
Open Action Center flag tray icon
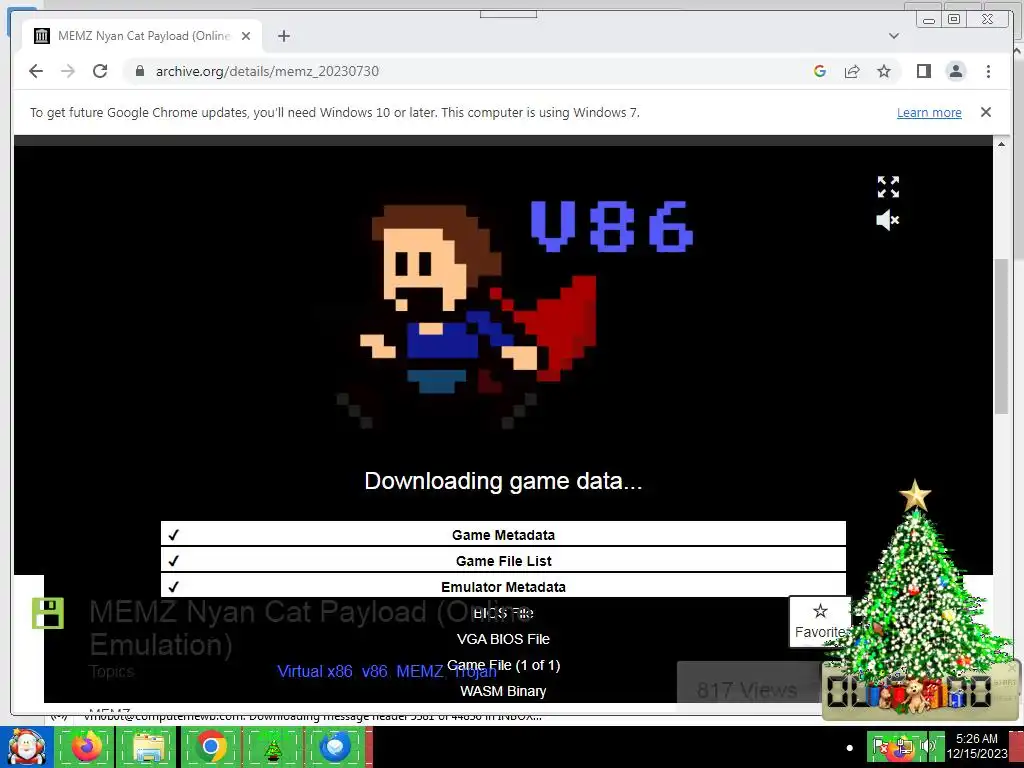coord(880,747)
